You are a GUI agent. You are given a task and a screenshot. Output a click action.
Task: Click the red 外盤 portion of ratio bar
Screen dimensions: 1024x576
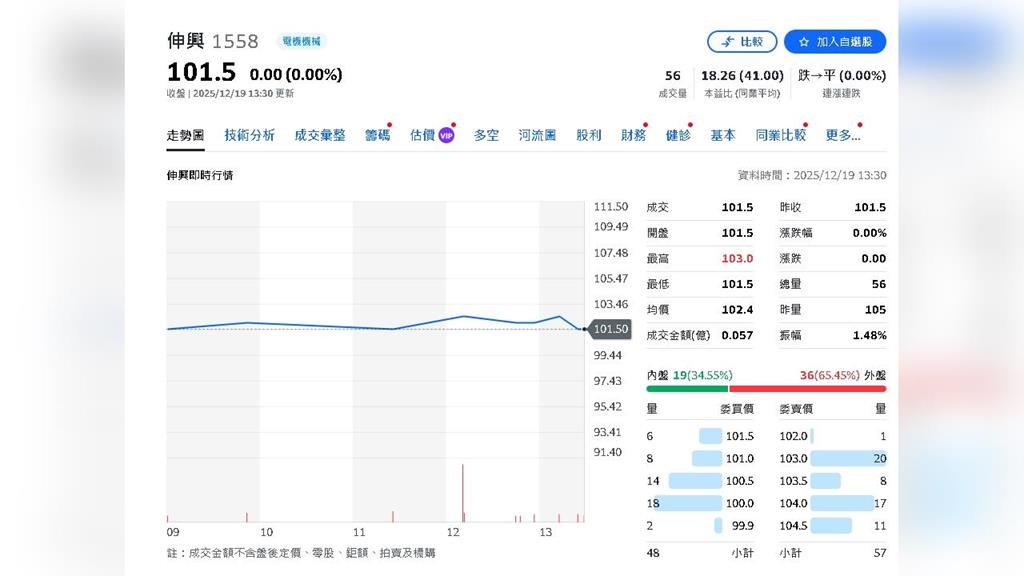click(807, 388)
